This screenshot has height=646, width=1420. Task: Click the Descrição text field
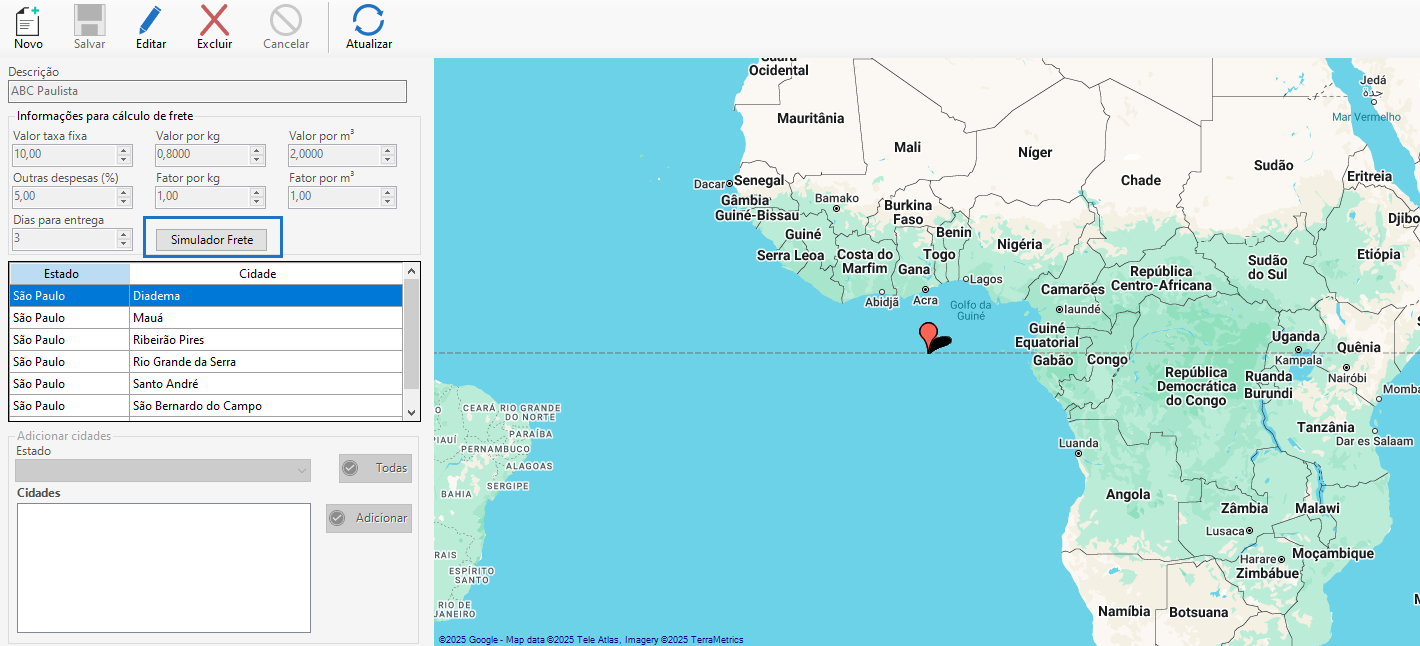207,91
